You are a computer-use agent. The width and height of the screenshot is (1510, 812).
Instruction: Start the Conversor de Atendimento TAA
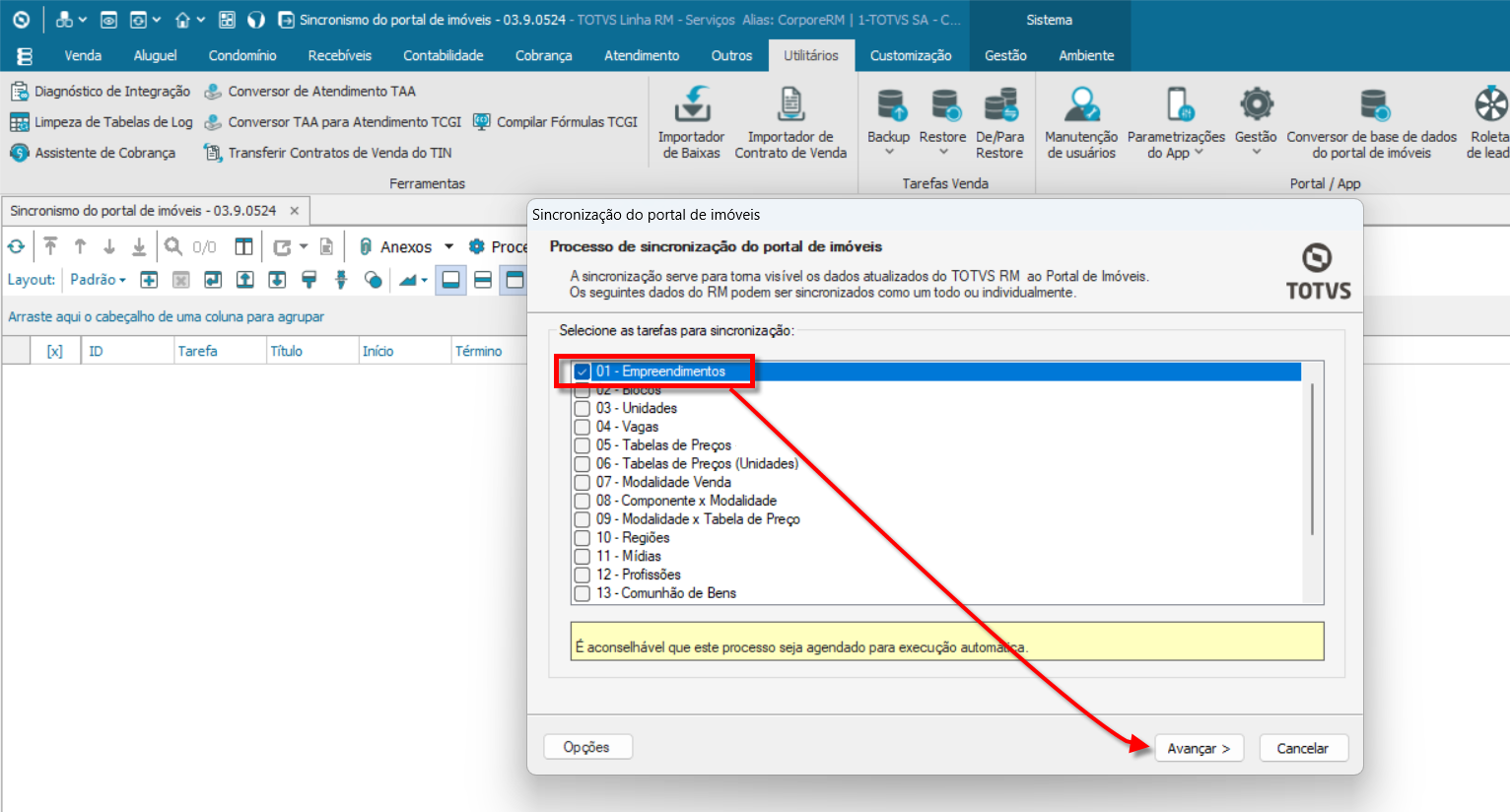[310, 92]
